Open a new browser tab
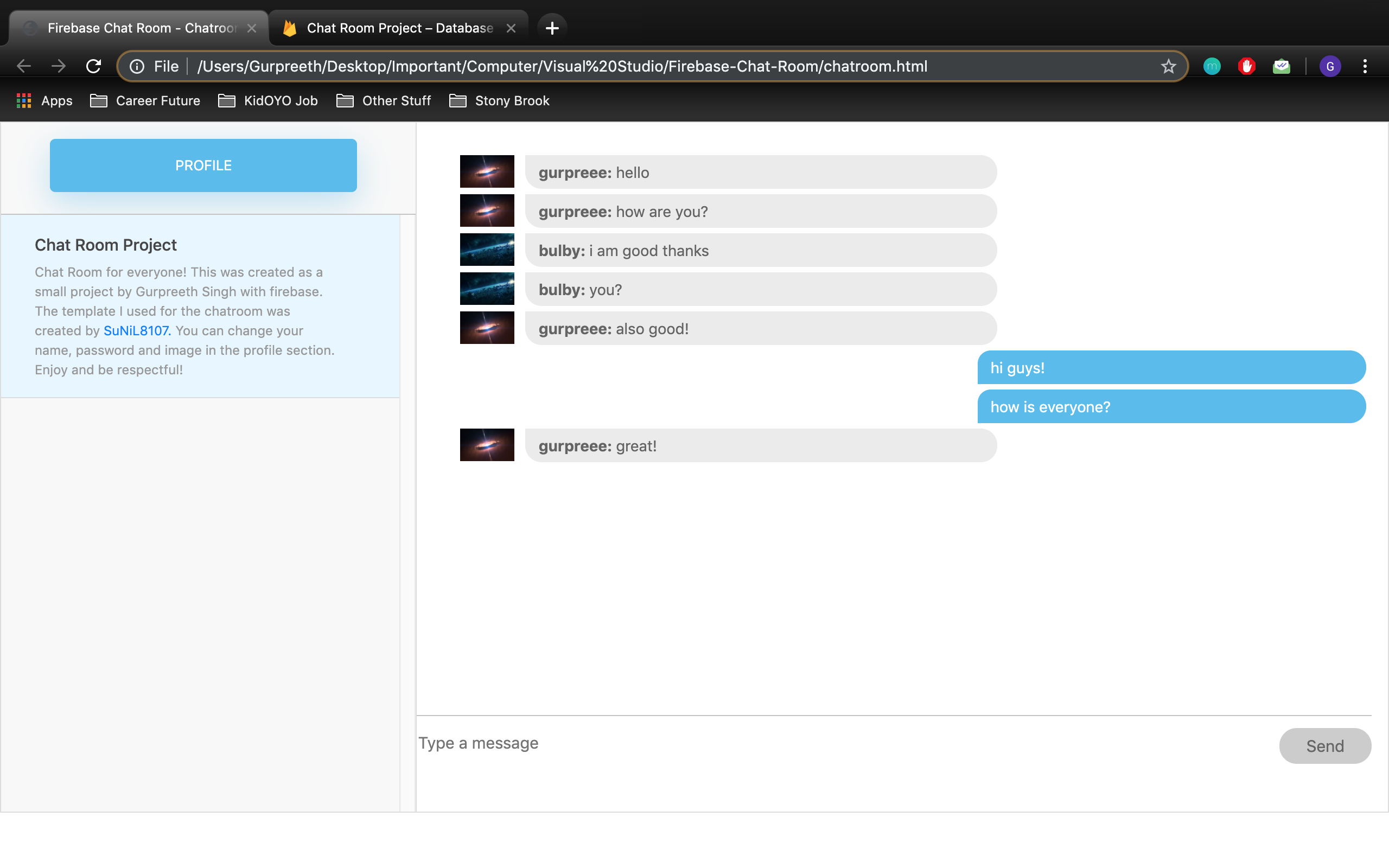This screenshot has height=868, width=1389. tap(552, 28)
